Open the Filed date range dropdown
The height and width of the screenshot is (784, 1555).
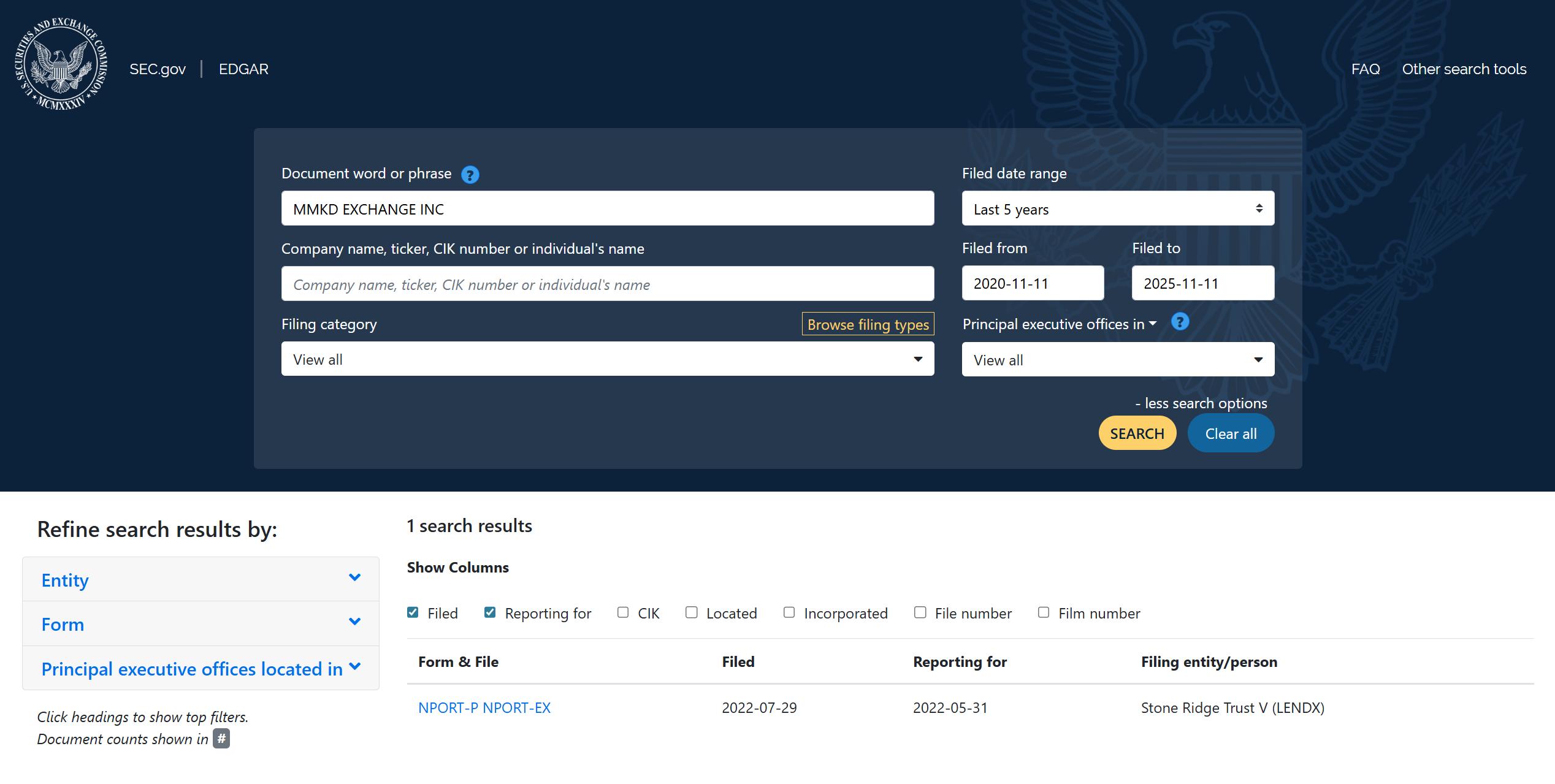pyautogui.click(x=1118, y=208)
